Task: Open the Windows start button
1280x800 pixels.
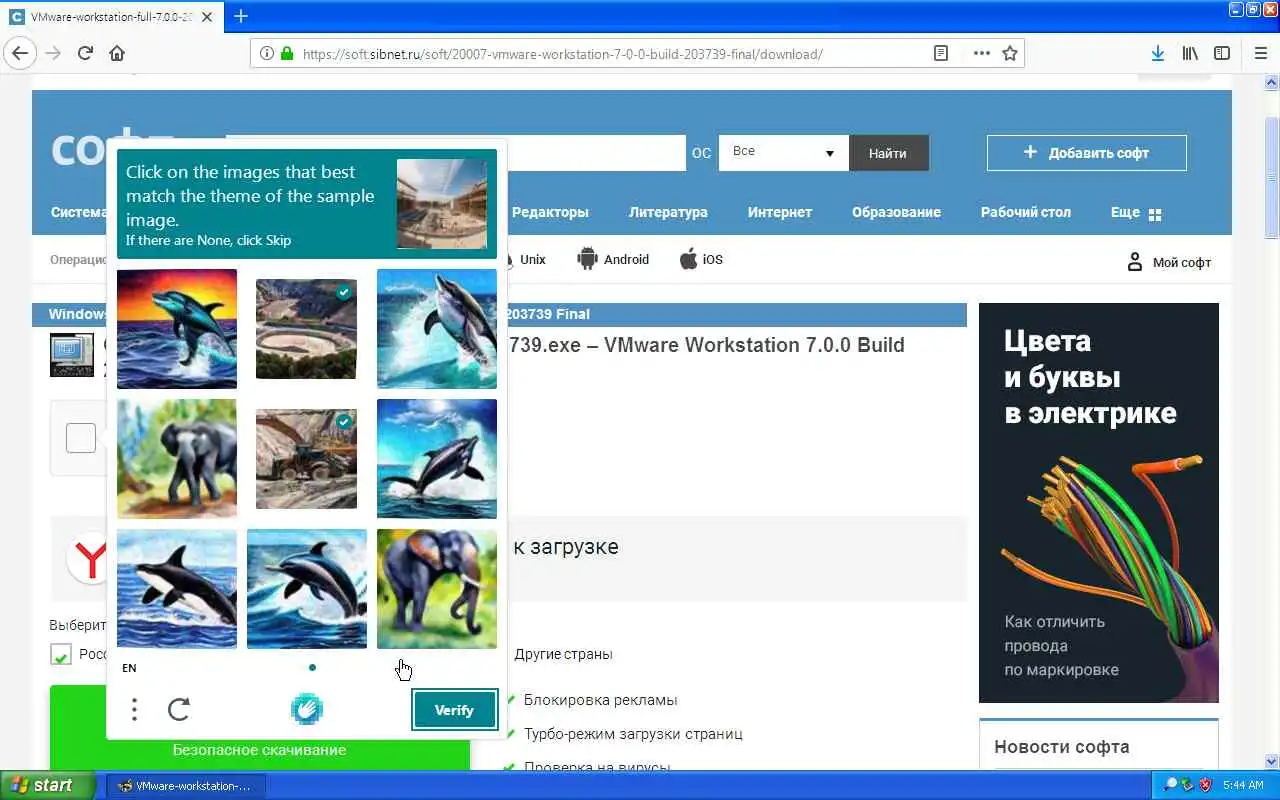Action: coord(48,785)
